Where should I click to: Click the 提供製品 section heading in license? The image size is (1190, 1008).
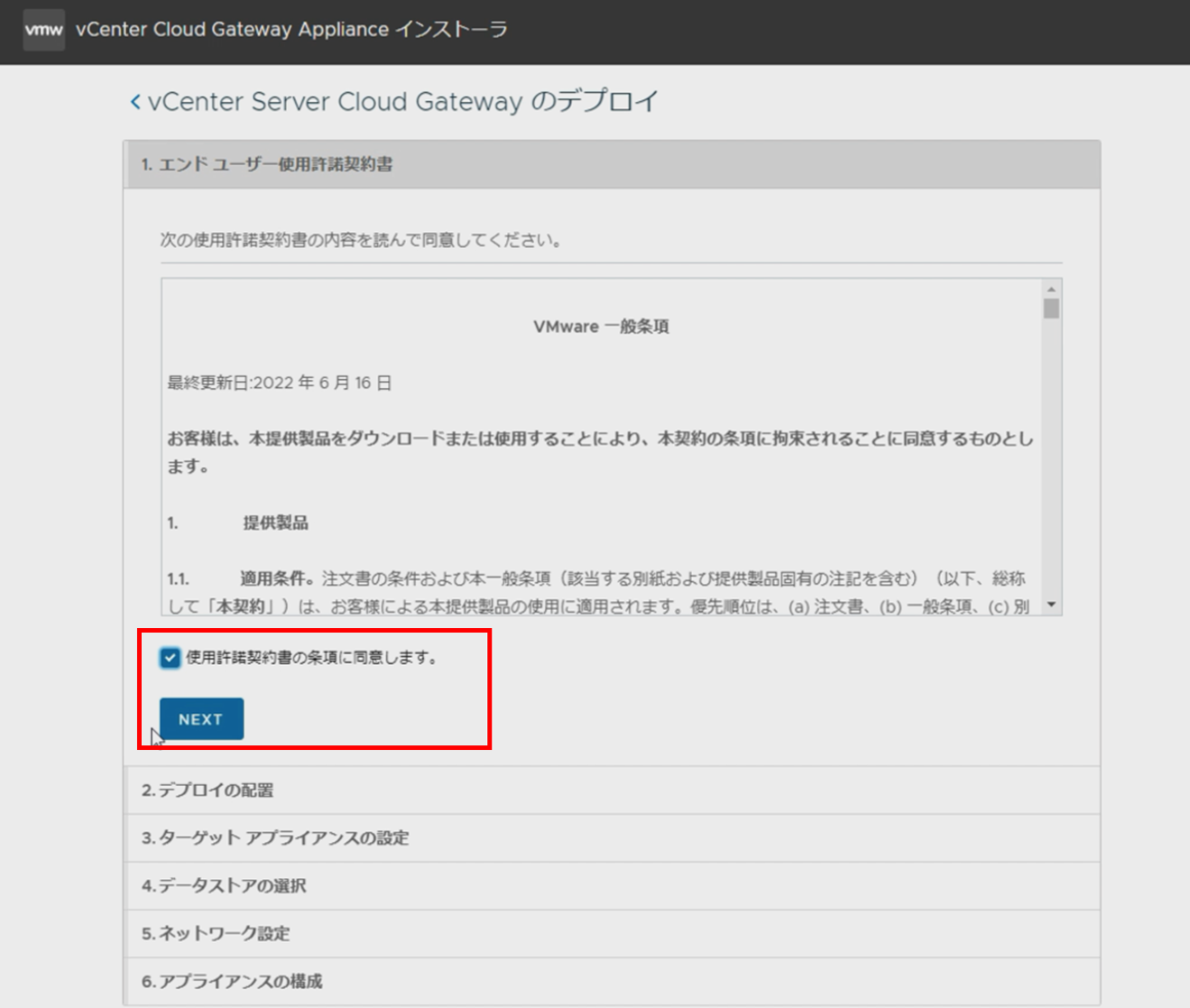[276, 523]
